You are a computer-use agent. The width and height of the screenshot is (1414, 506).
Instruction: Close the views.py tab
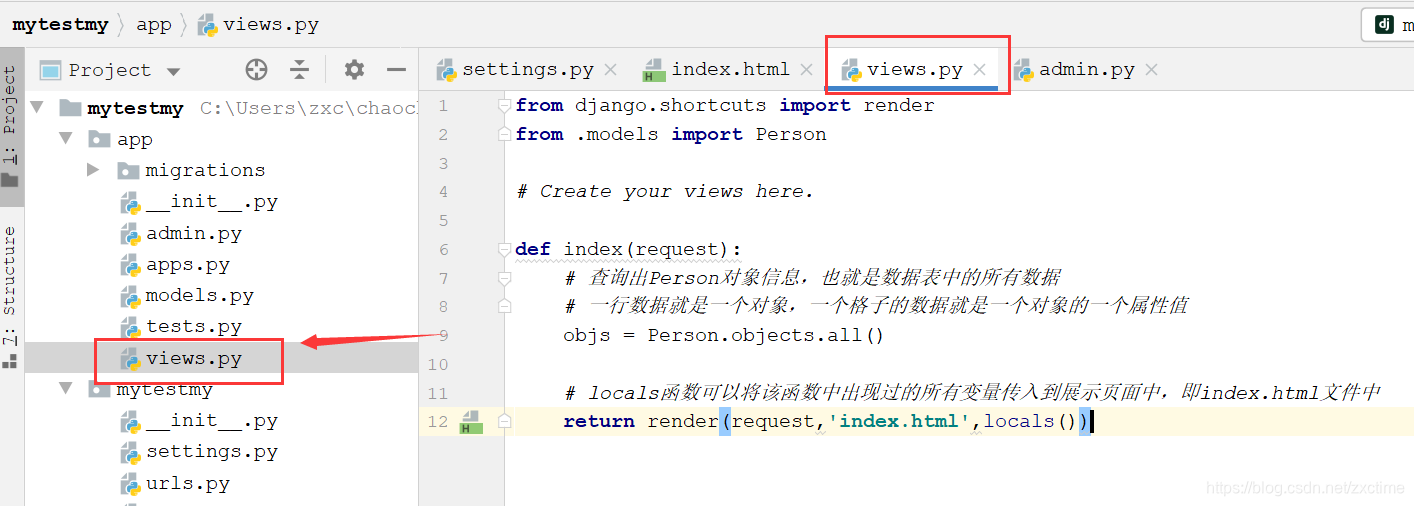[x=980, y=70]
